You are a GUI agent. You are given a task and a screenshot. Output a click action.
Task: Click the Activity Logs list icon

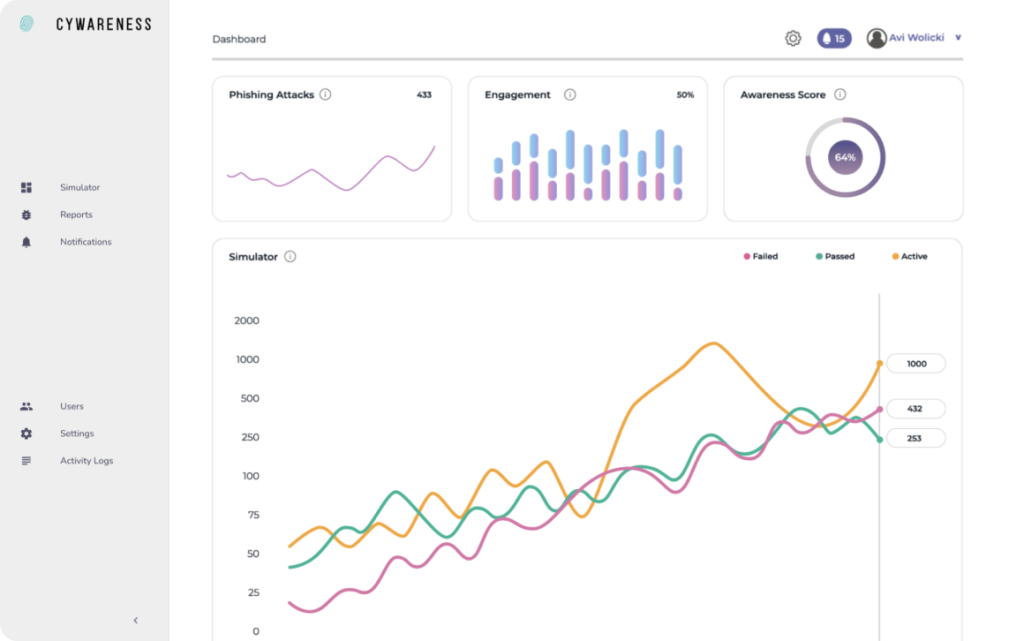pyautogui.click(x=26, y=461)
